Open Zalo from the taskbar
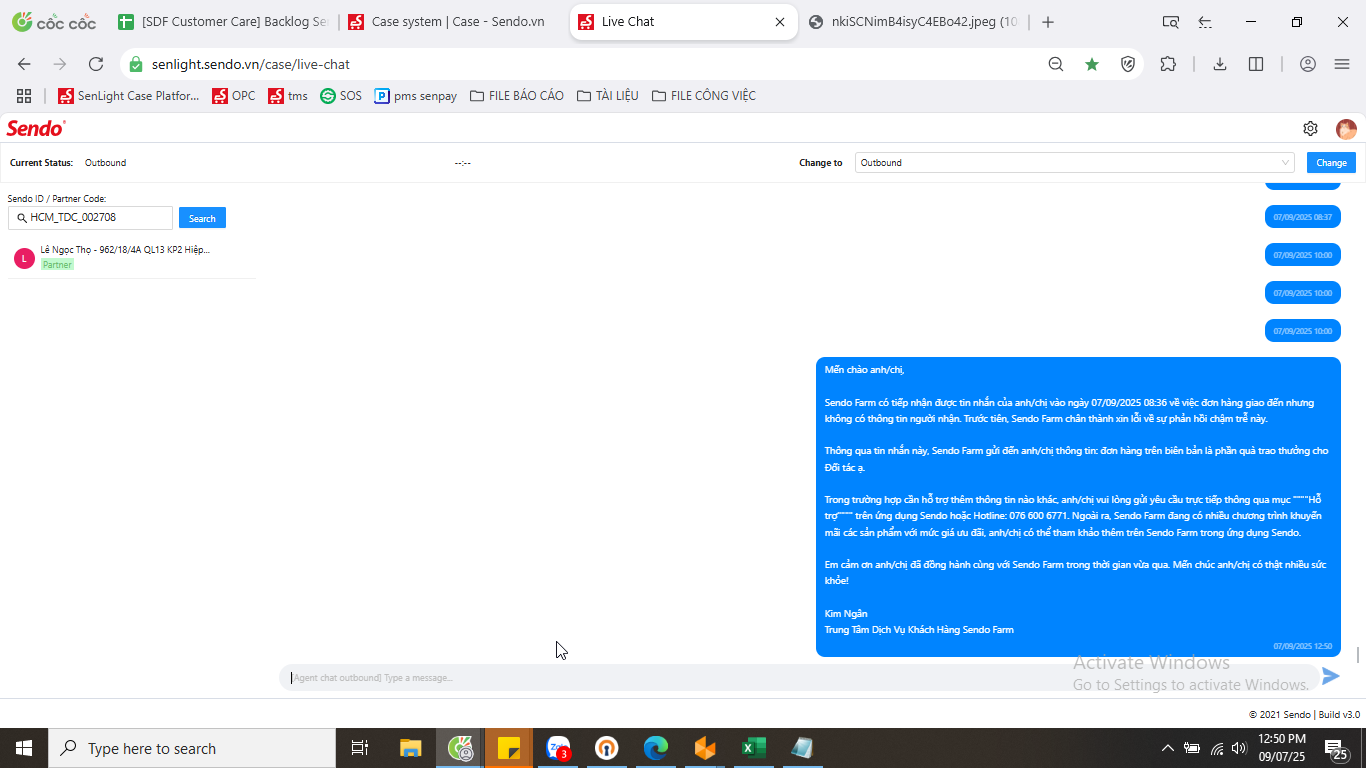The width and height of the screenshot is (1366, 768). [x=558, y=748]
